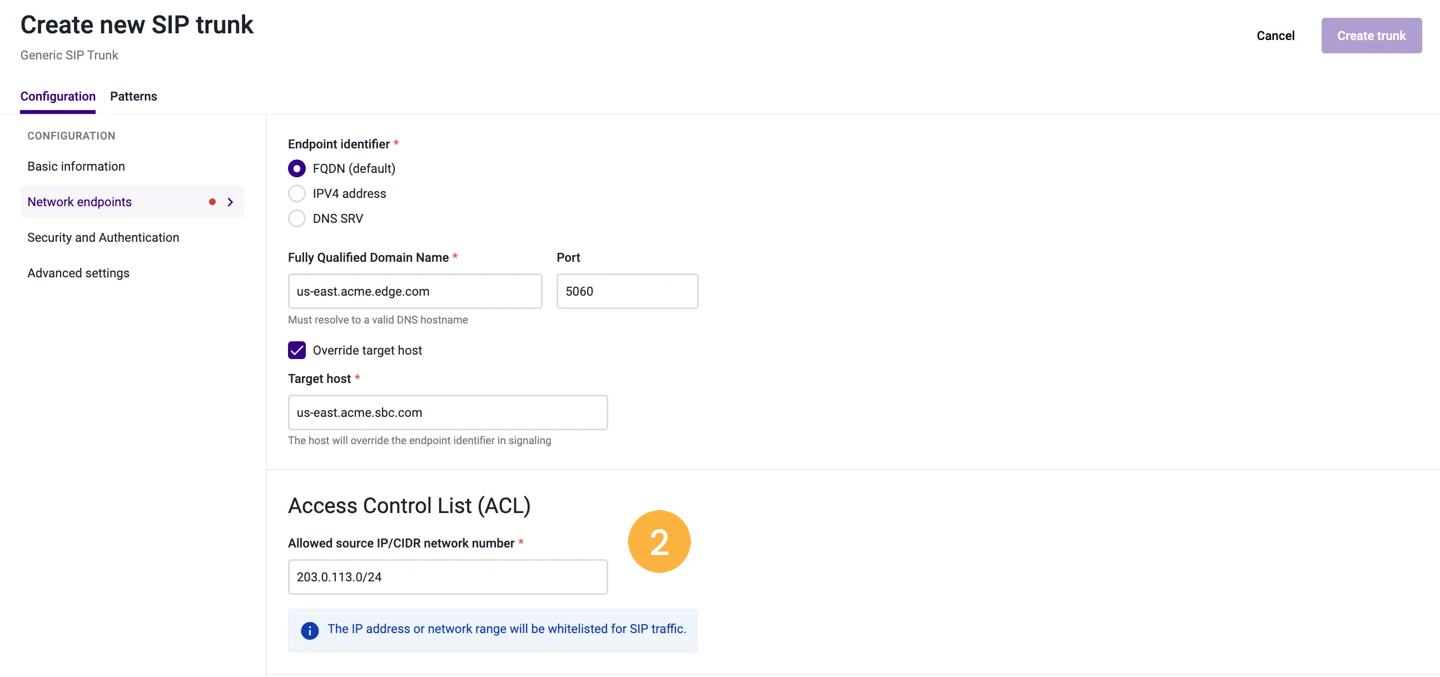The height and width of the screenshot is (677, 1440).
Task: Click the Create trunk button
Action: click(x=1371, y=35)
